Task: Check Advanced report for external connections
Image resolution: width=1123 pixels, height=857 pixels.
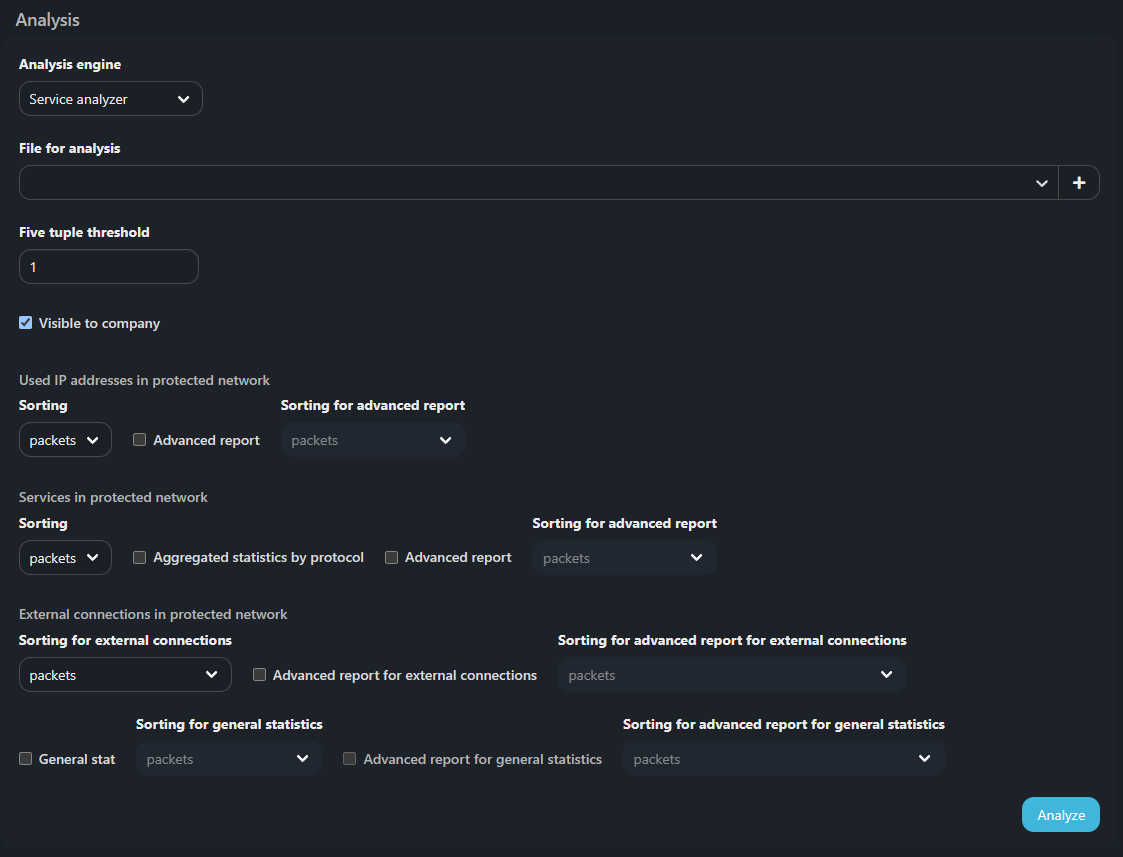Action: pos(260,675)
